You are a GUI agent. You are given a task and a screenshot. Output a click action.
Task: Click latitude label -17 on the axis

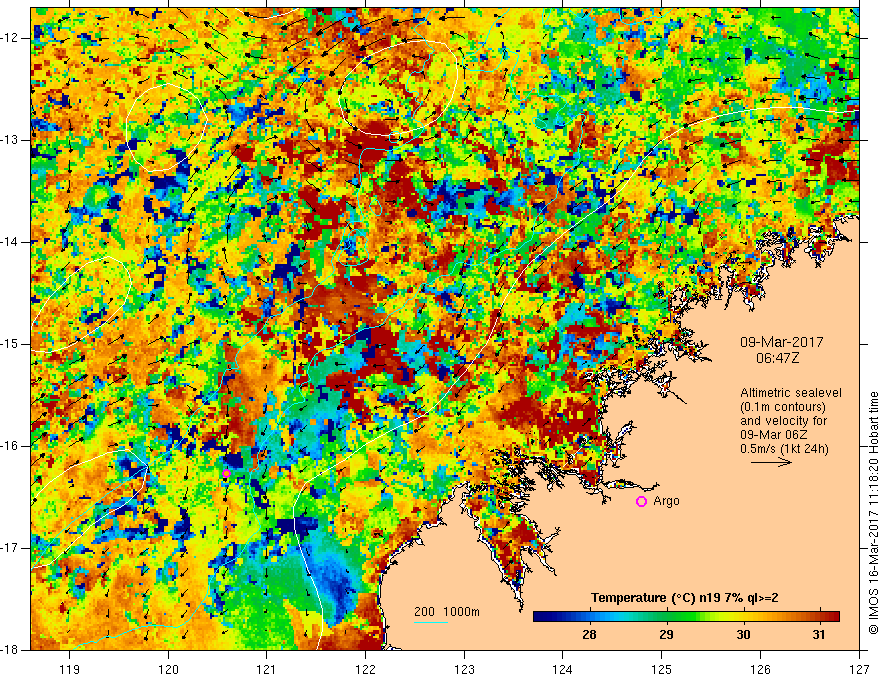coord(10,548)
